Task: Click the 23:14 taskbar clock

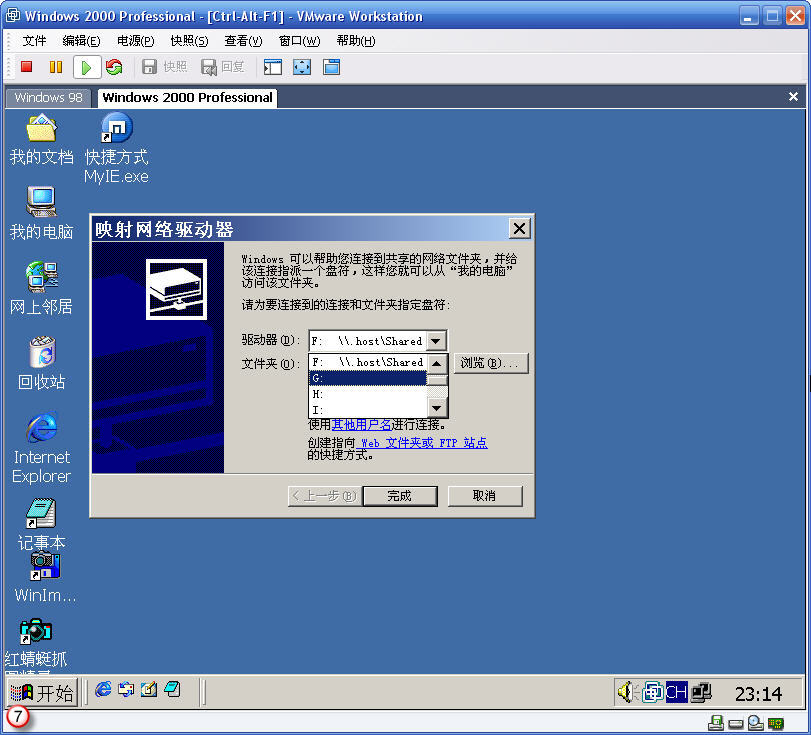Action: 758,694
